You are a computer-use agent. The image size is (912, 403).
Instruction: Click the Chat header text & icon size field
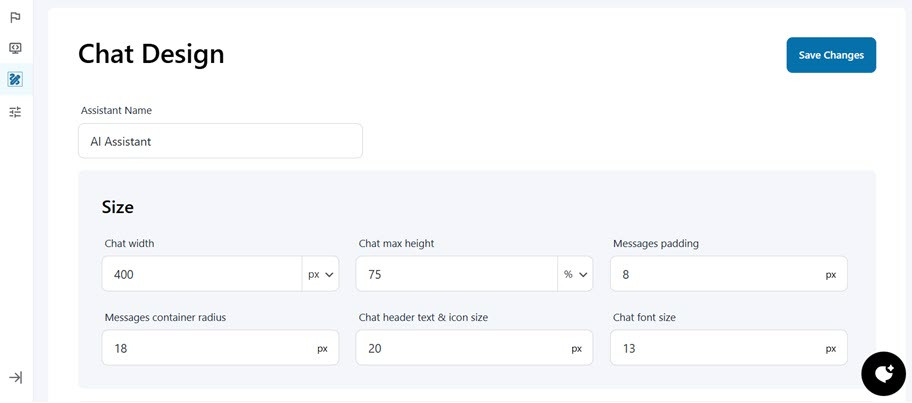point(462,348)
